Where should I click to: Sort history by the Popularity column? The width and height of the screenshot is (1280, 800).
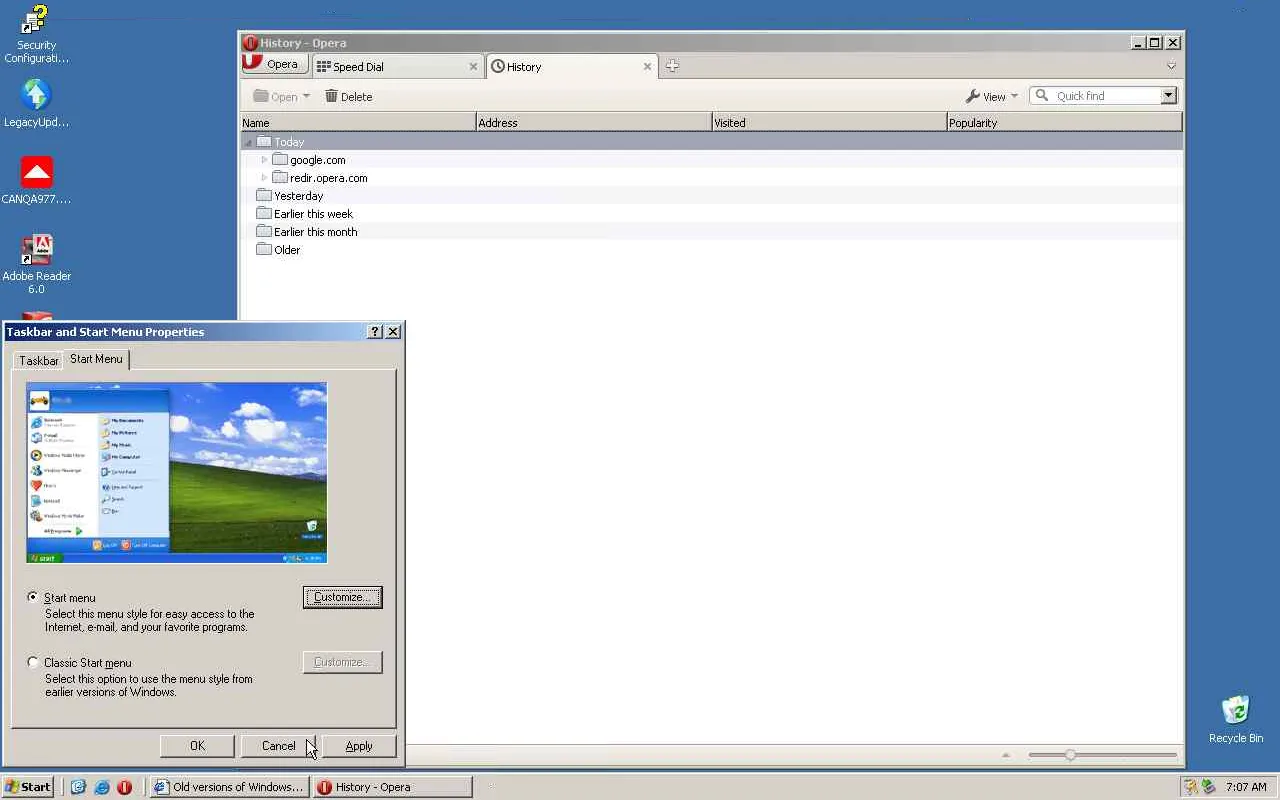[x=1064, y=122]
